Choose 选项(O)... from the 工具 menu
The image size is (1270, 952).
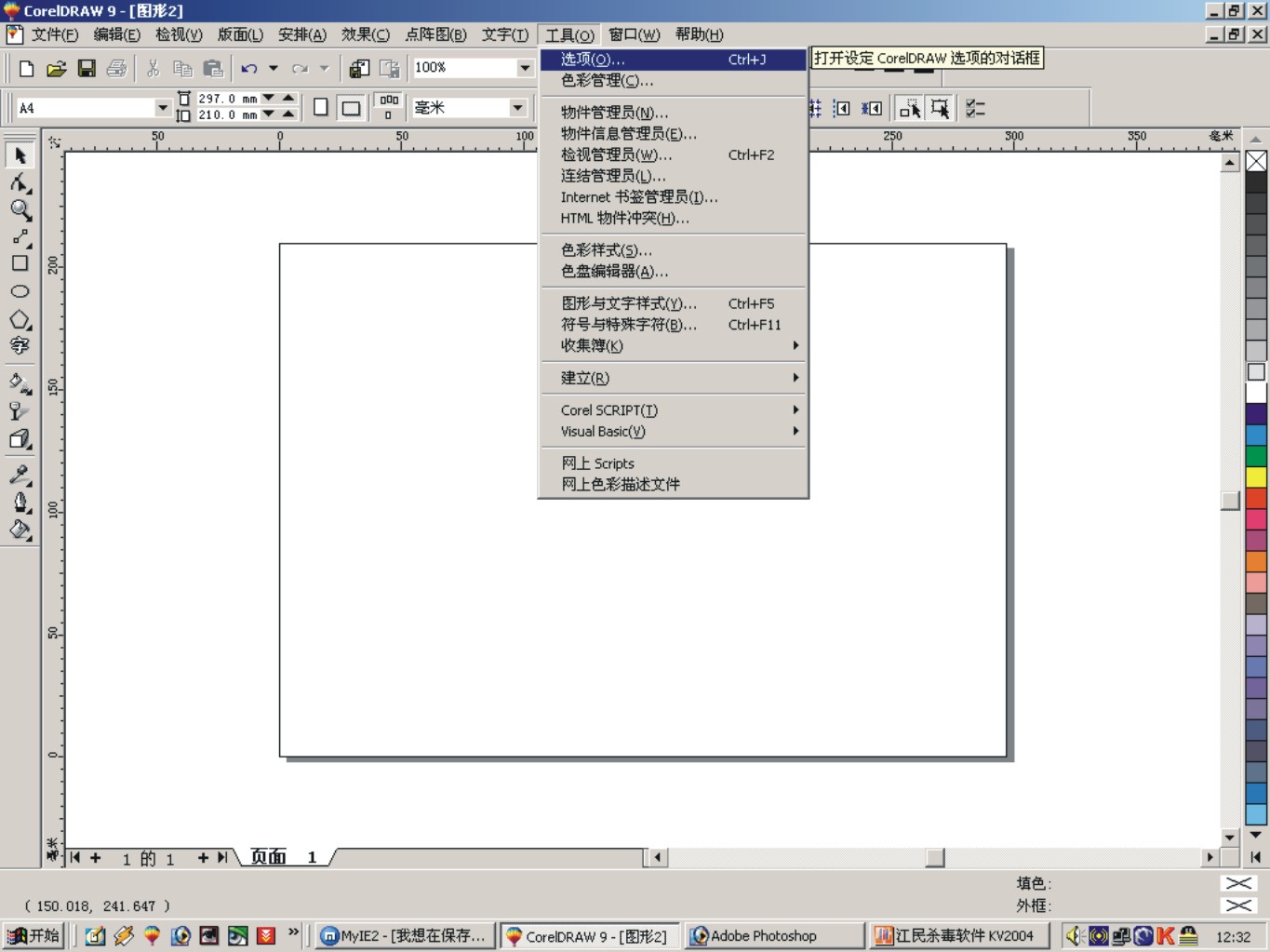coord(673,60)
